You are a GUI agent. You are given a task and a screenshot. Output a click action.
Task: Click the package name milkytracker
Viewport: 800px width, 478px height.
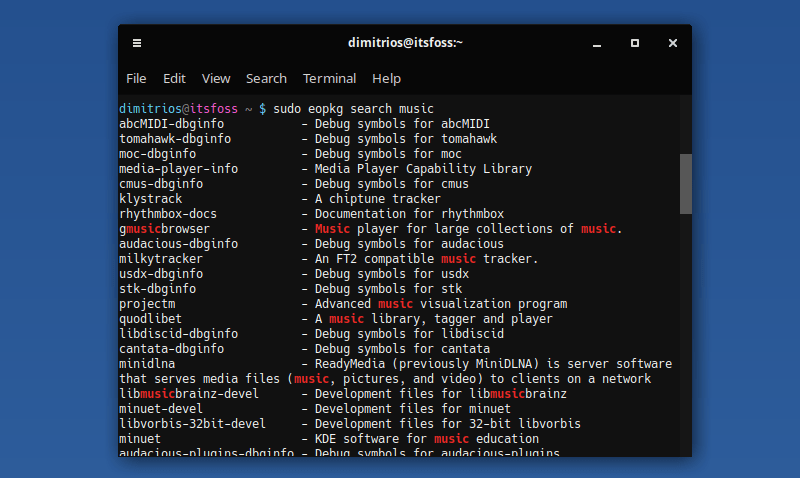coord(161,259)
